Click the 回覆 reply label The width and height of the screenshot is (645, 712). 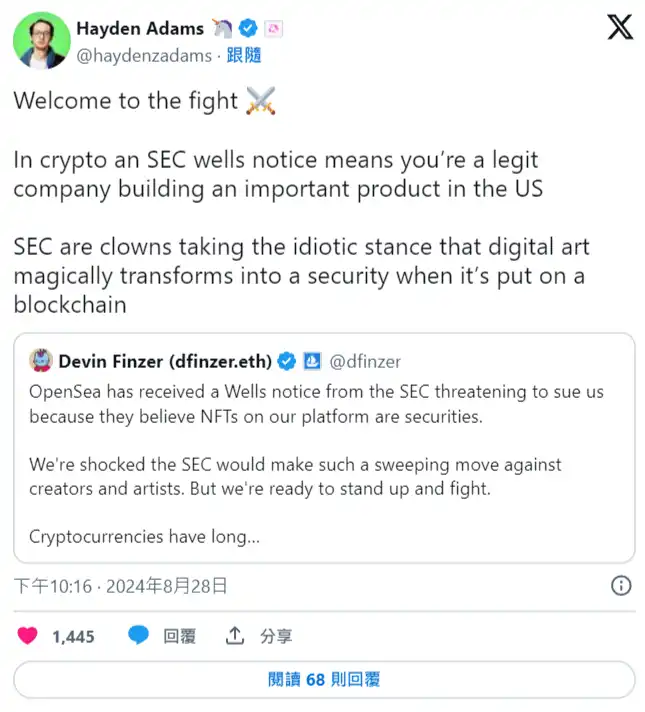[x=180, y=636]
